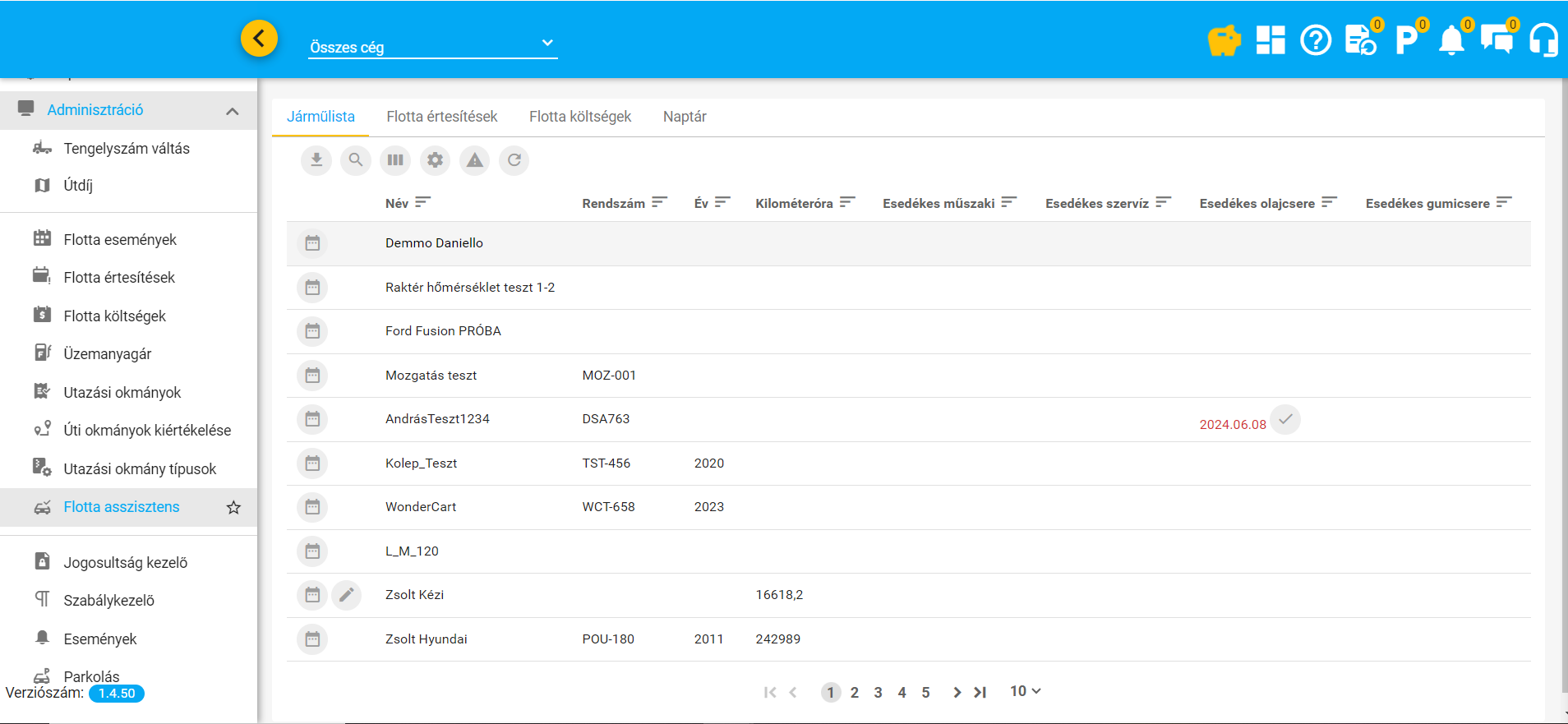Collapse the Adminisztráció menu section
The height and width of the screenshot is (724, 1568).
click(x=233, y=111)
